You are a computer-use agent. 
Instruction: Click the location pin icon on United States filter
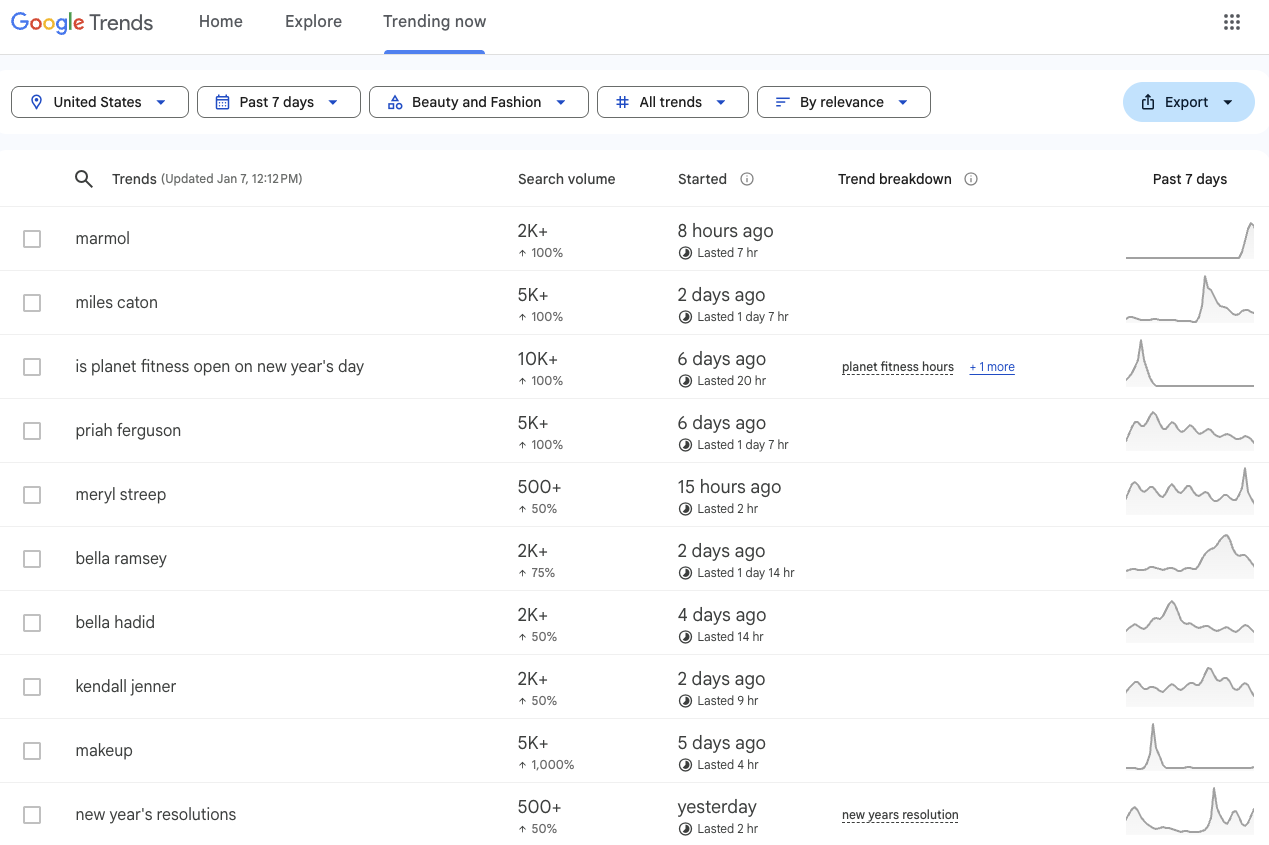[37, 101]
